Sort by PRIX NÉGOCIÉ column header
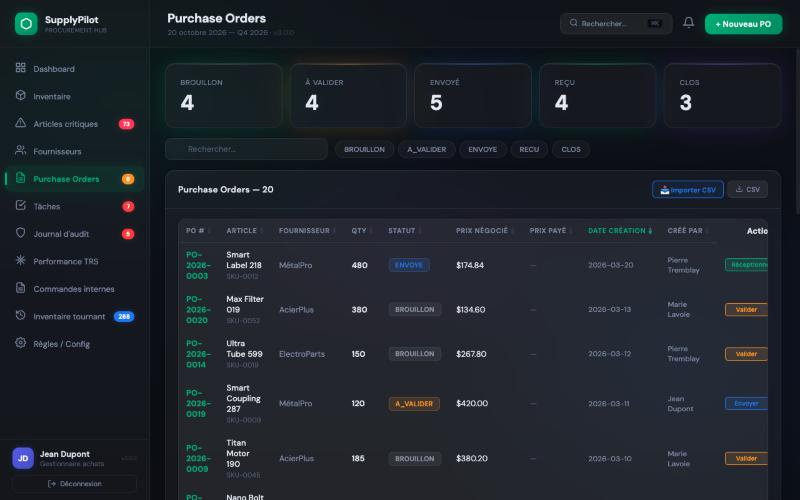The height and width of the screenshot is (500, 800). coord(485,231)
